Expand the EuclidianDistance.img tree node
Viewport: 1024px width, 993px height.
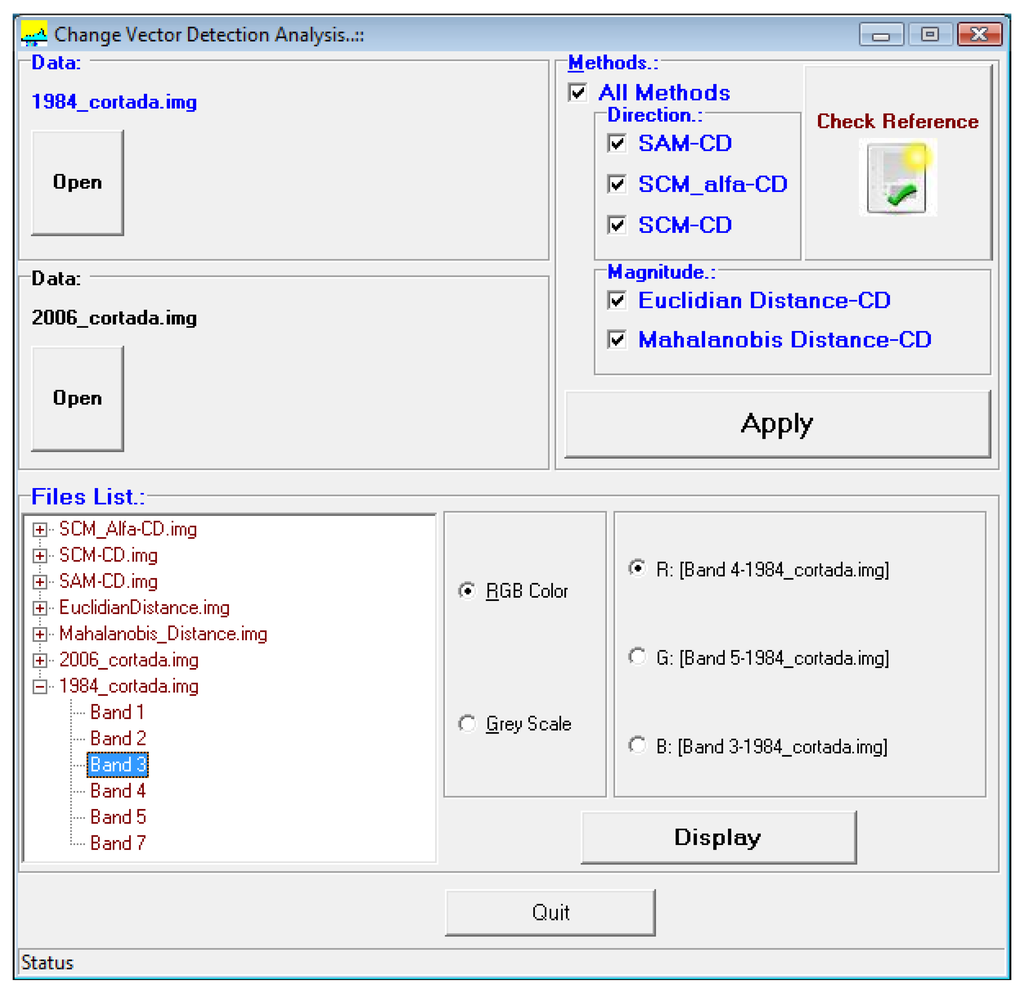[x=40, y=608]
